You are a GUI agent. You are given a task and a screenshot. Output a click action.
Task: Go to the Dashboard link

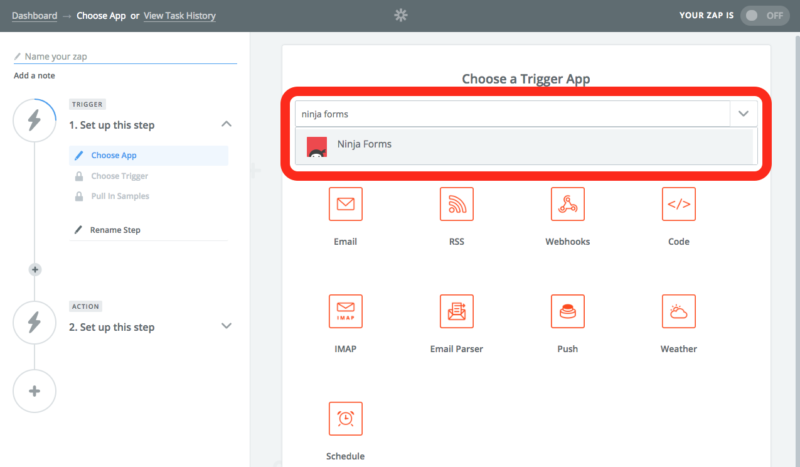[x=35, y=16]
